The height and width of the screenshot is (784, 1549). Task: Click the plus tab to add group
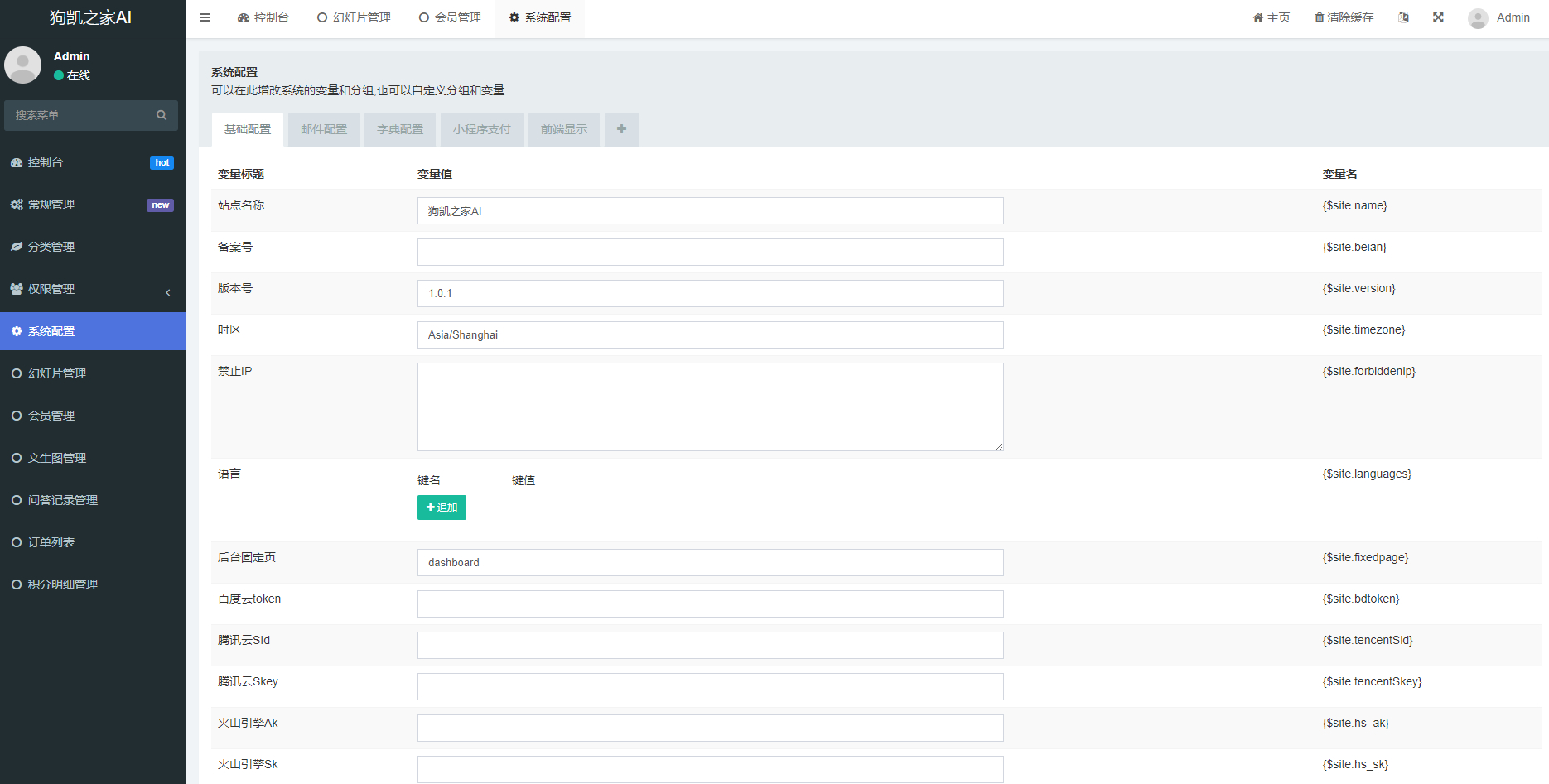(x=621, y=129)
